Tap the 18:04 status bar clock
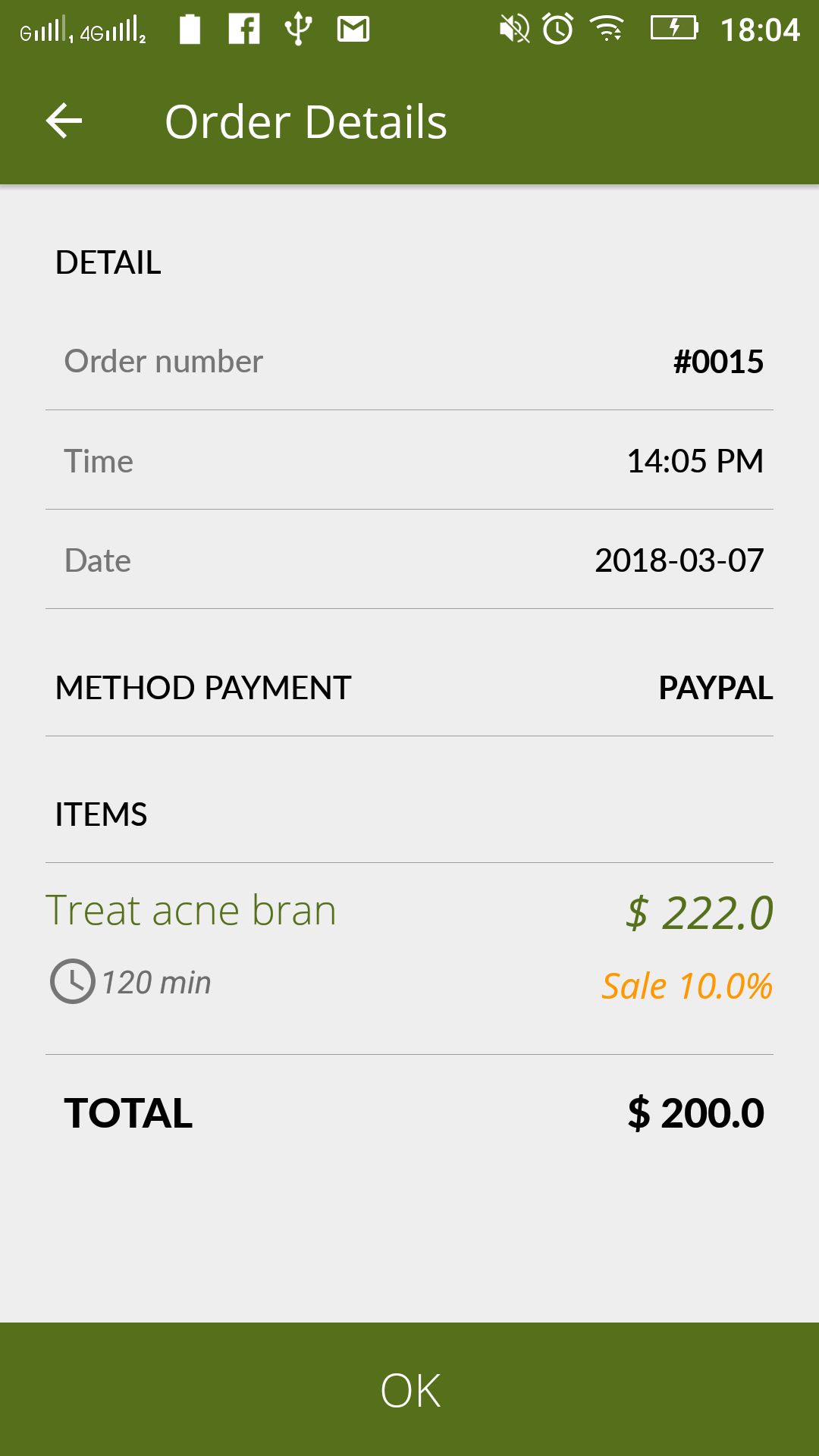Screen dimensions: 819x1456 pyautogui.click(x=760, y=30)
